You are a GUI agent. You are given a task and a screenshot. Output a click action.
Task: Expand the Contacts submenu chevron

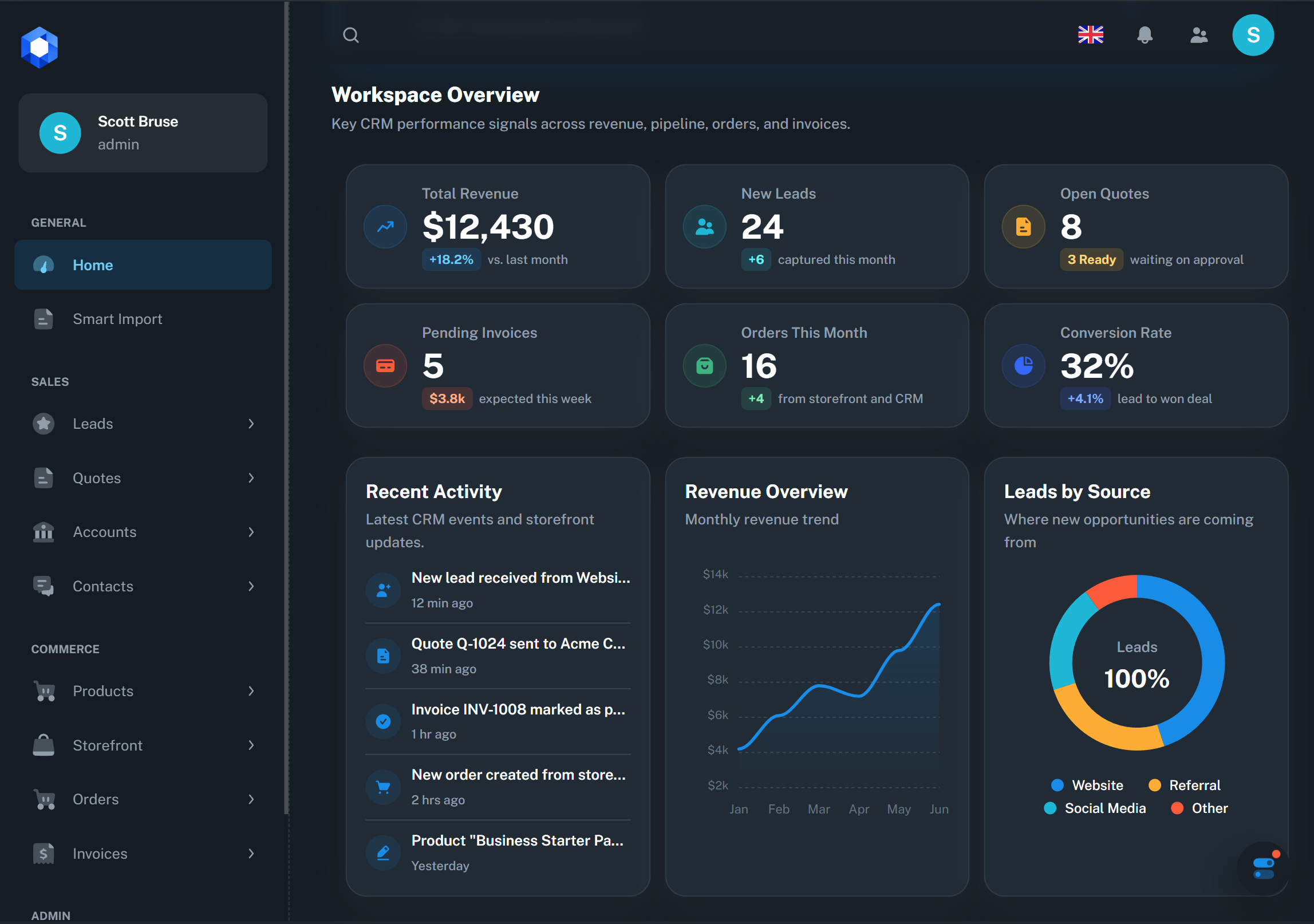[x=251, y=586]
